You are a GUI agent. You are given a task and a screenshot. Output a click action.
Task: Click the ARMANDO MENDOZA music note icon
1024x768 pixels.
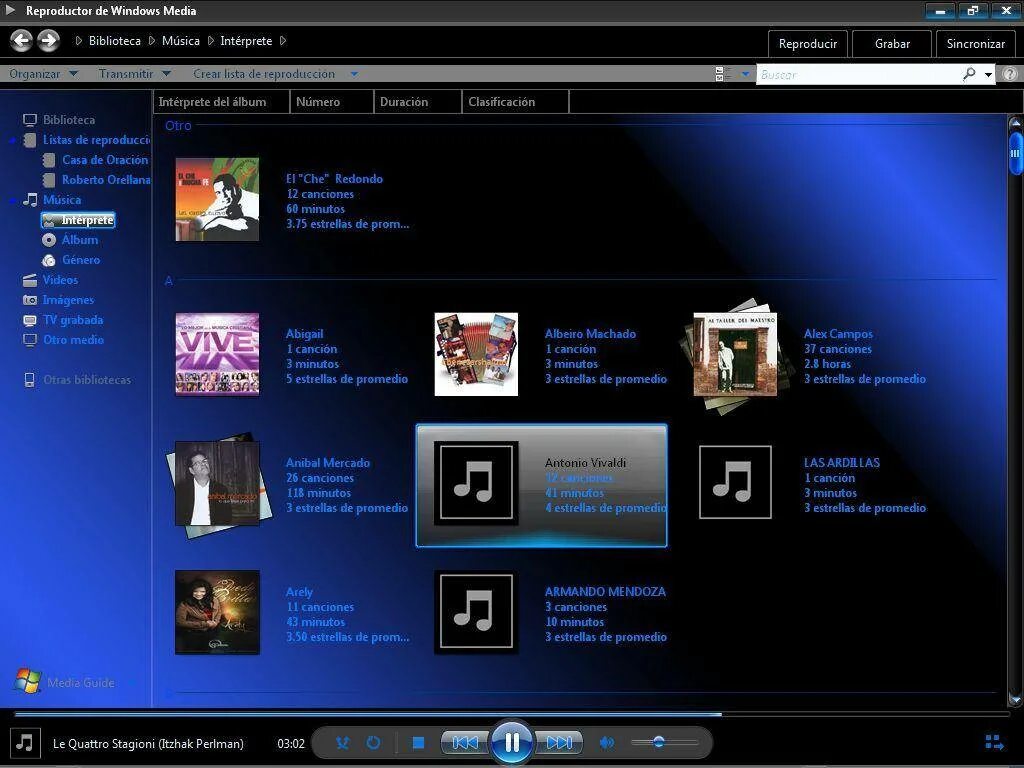point(476,612)
